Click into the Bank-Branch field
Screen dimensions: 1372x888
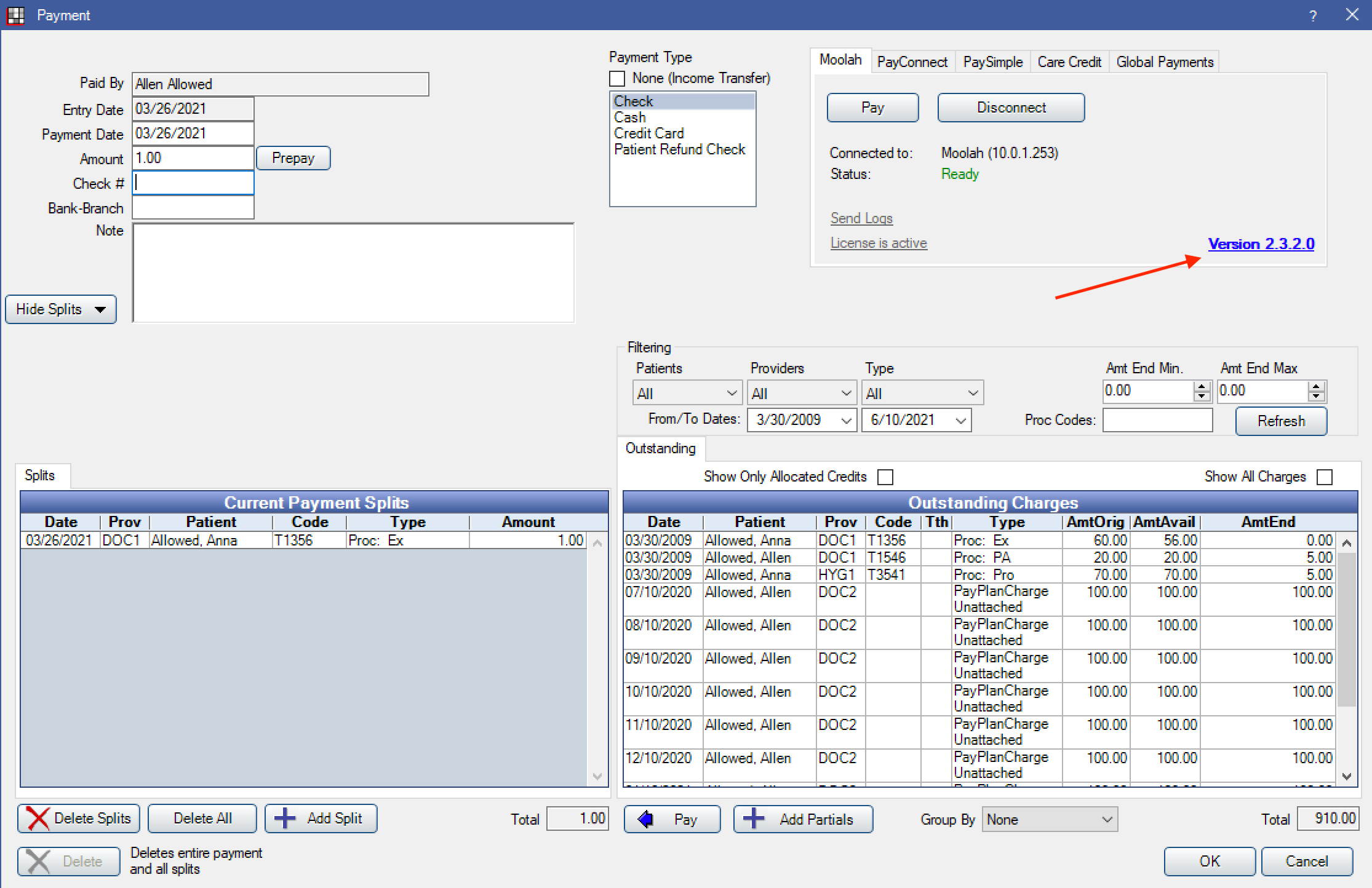193,207
